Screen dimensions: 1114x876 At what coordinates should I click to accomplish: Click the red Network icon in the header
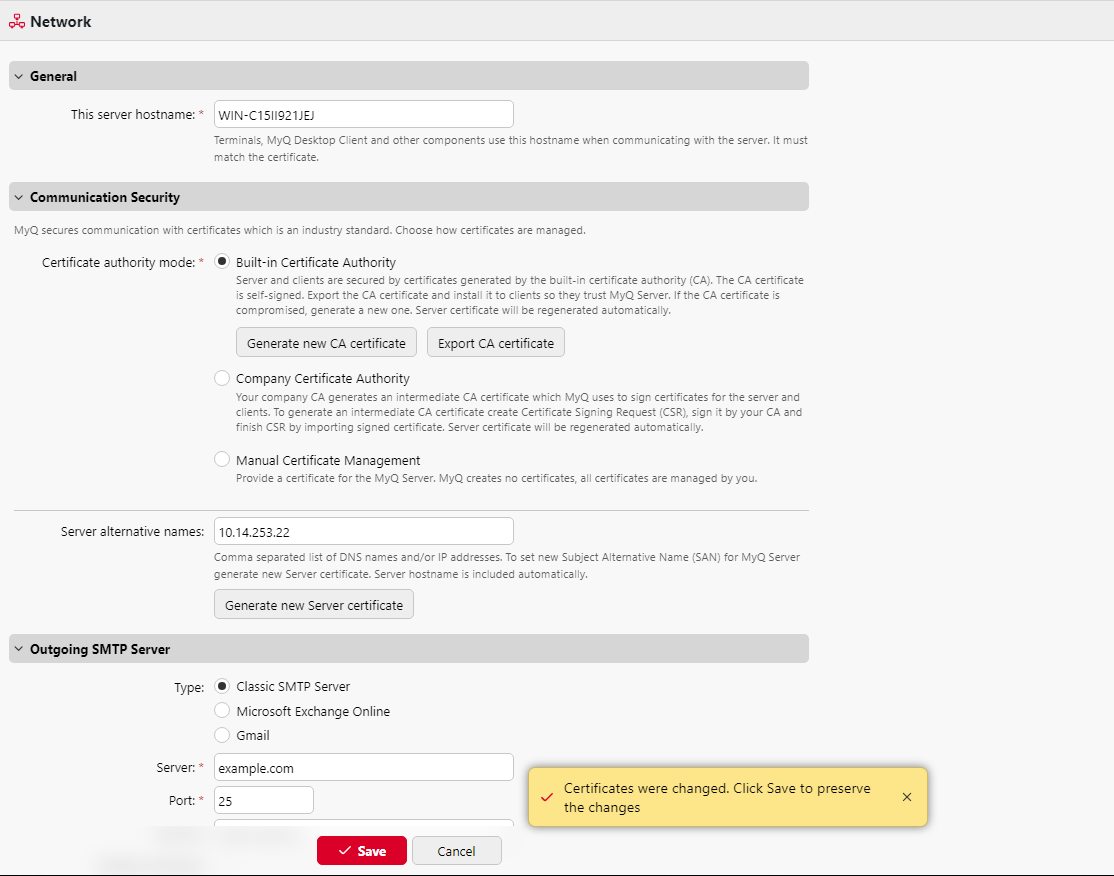pos(17,20)
